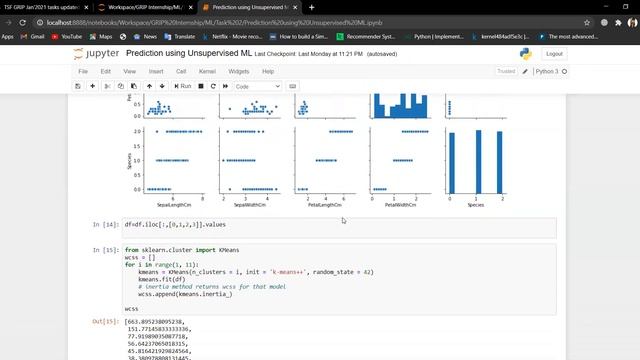Open the command palette keyboard icon

[293, 86]
